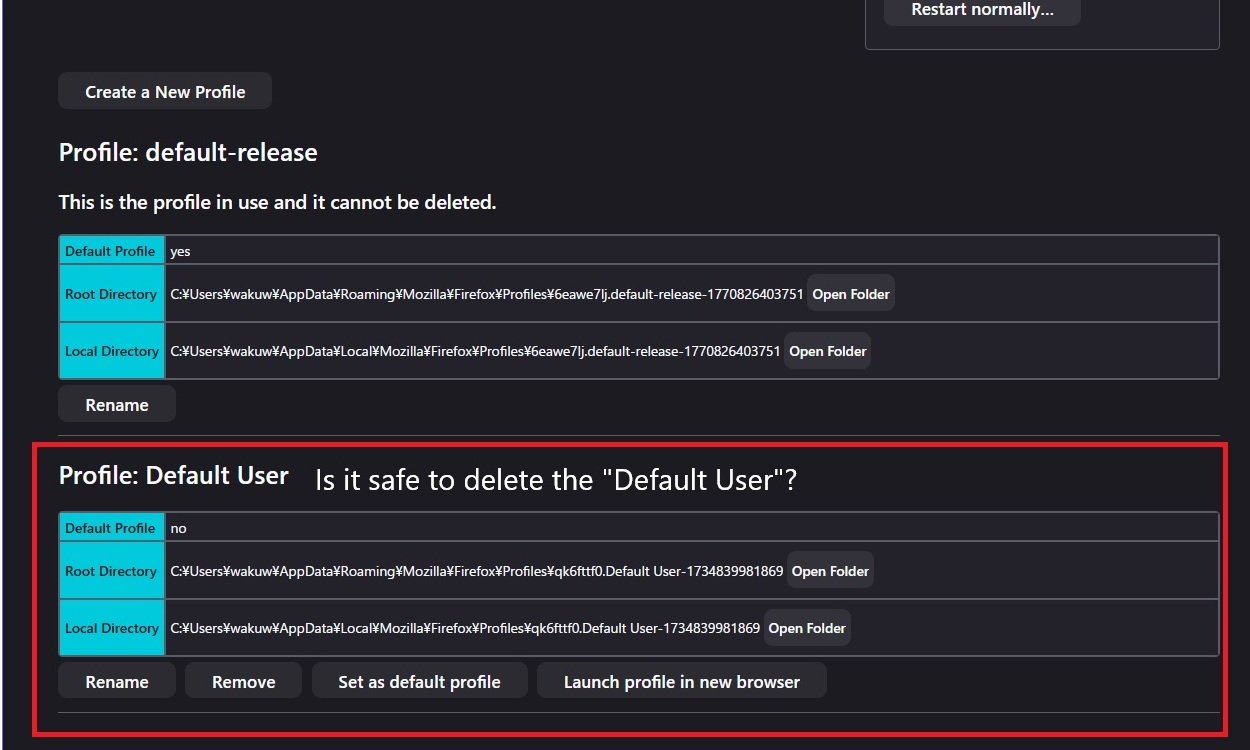Click the Default User Roaming root path text

pos(476,571)
